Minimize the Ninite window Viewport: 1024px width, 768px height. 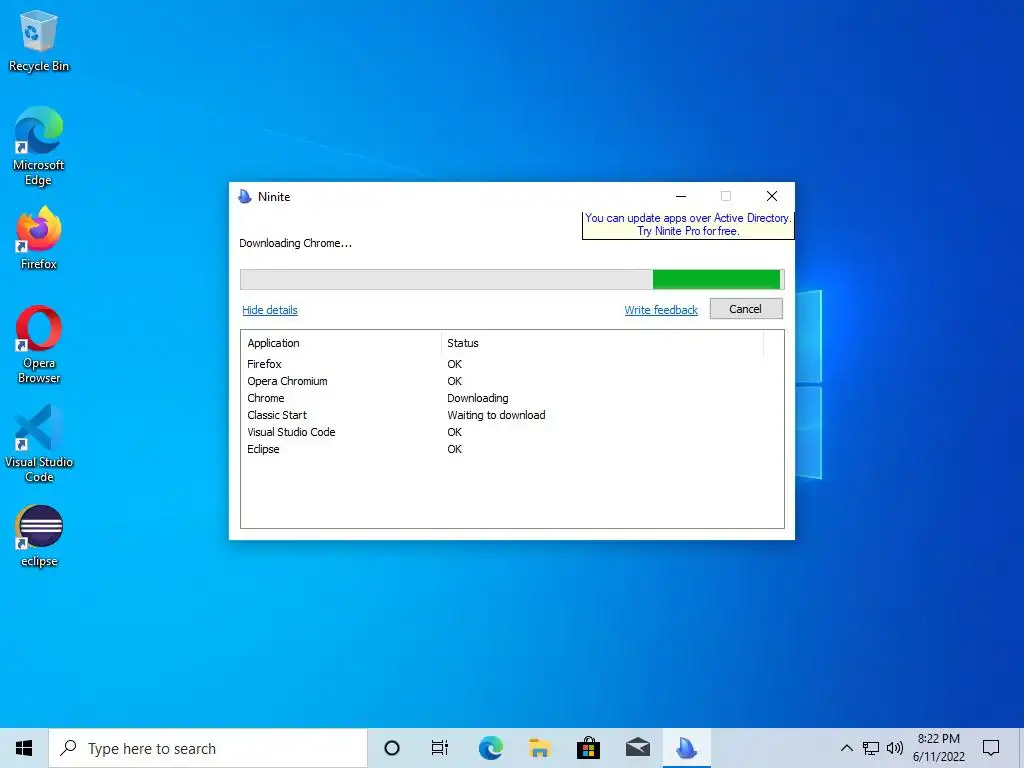click(680, 196)
